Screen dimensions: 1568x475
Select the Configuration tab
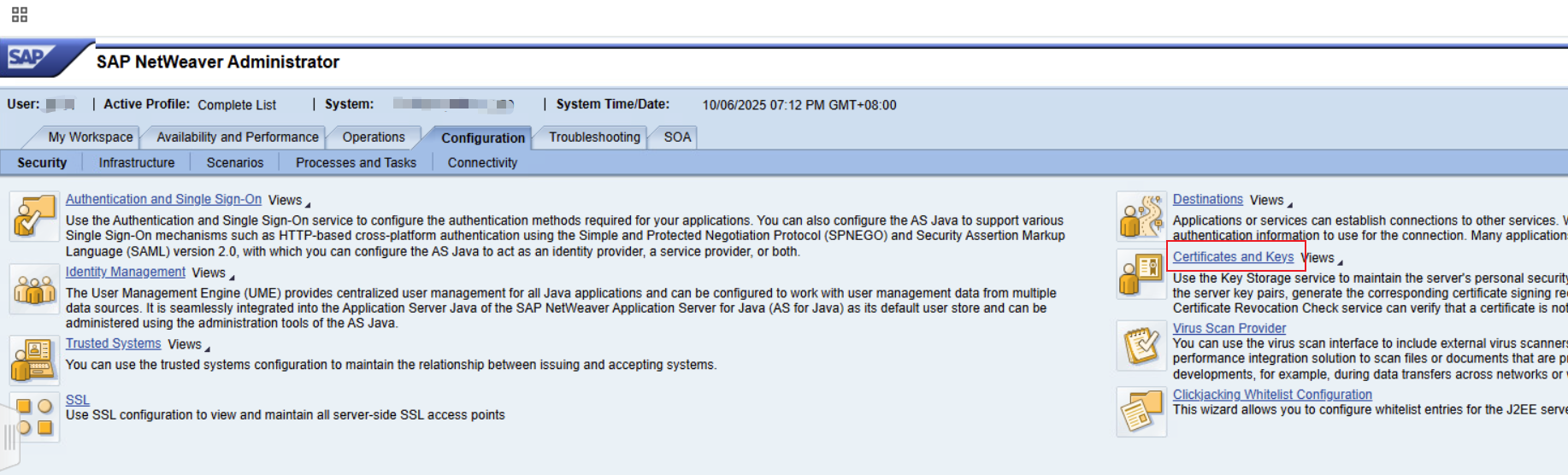click(x=483, y=138)
